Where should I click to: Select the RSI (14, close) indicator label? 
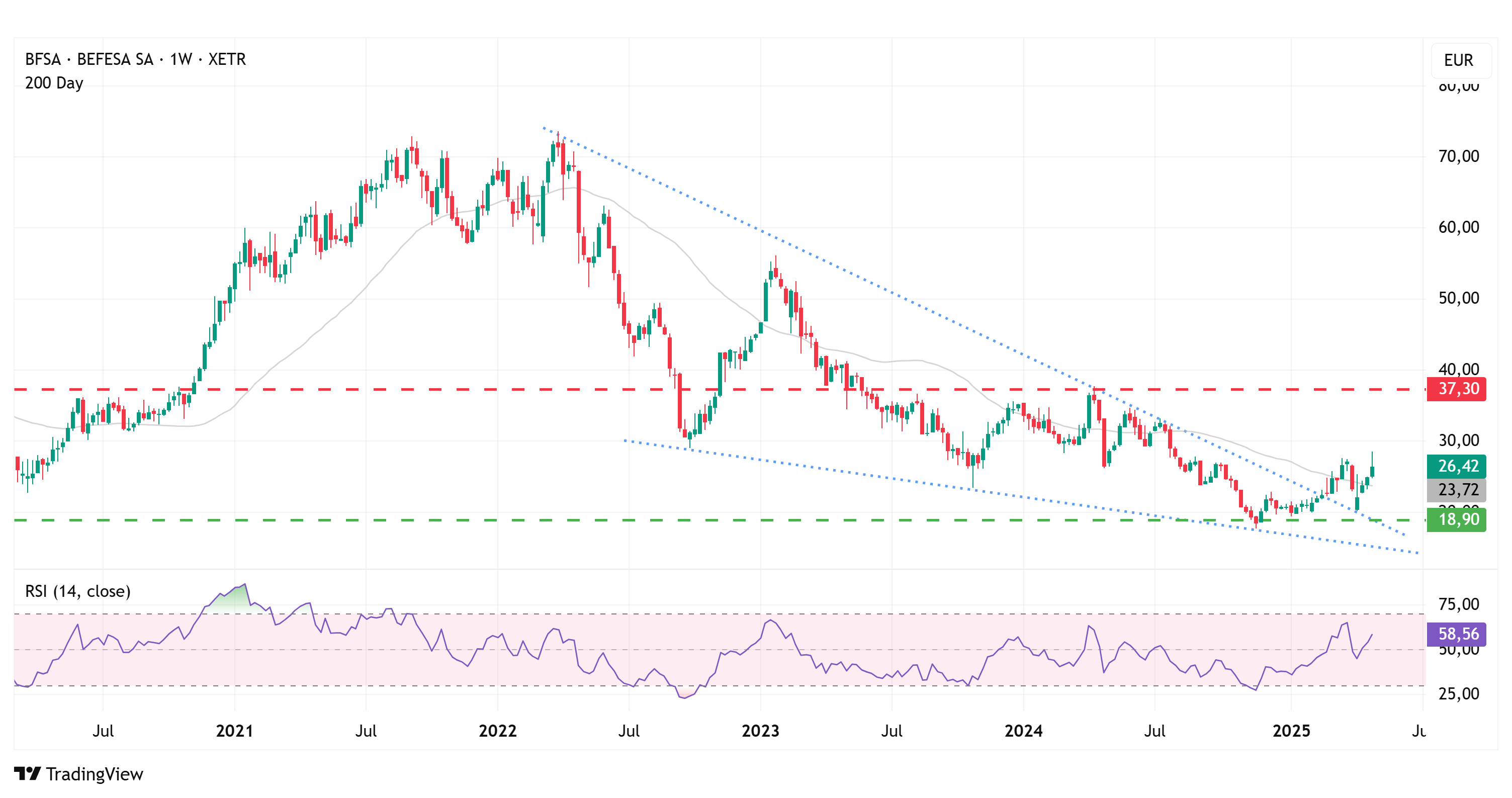77,591
